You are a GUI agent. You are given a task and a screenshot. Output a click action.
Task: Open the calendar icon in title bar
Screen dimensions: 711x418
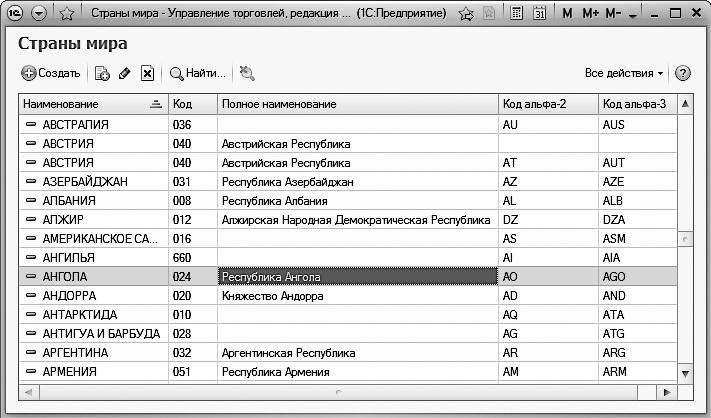click(540, 14)
